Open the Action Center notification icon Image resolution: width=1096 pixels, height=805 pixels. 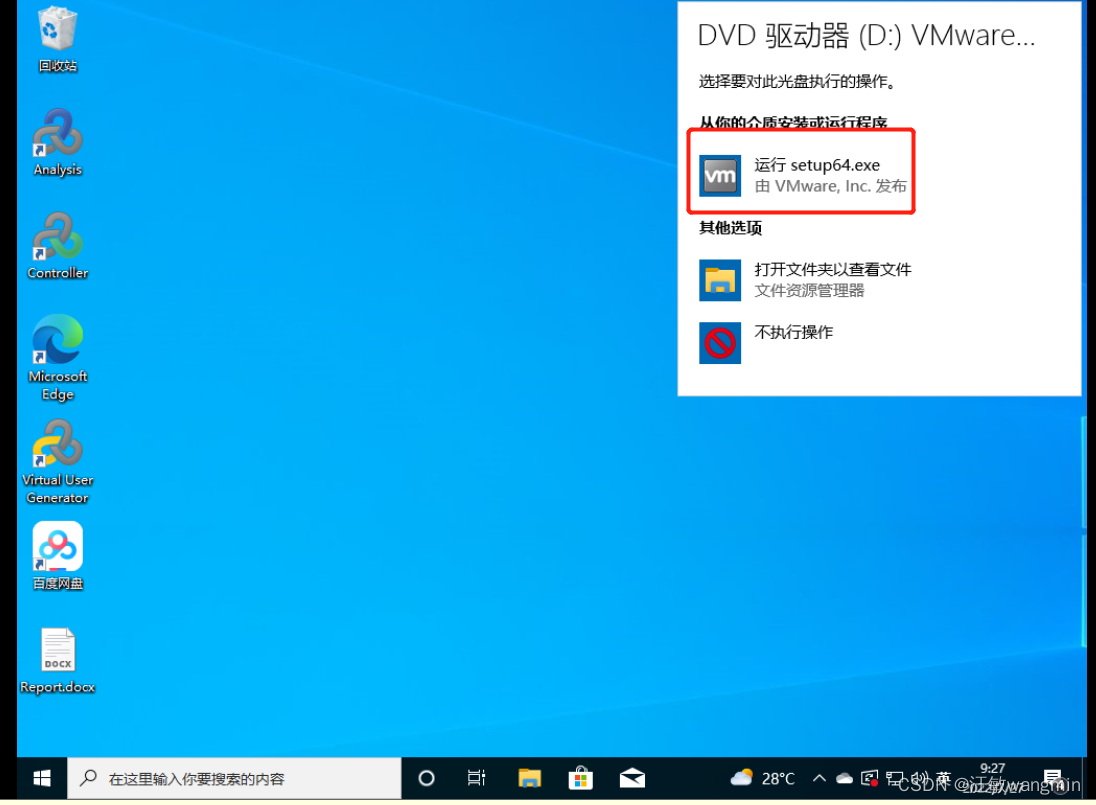[1053, 778]
